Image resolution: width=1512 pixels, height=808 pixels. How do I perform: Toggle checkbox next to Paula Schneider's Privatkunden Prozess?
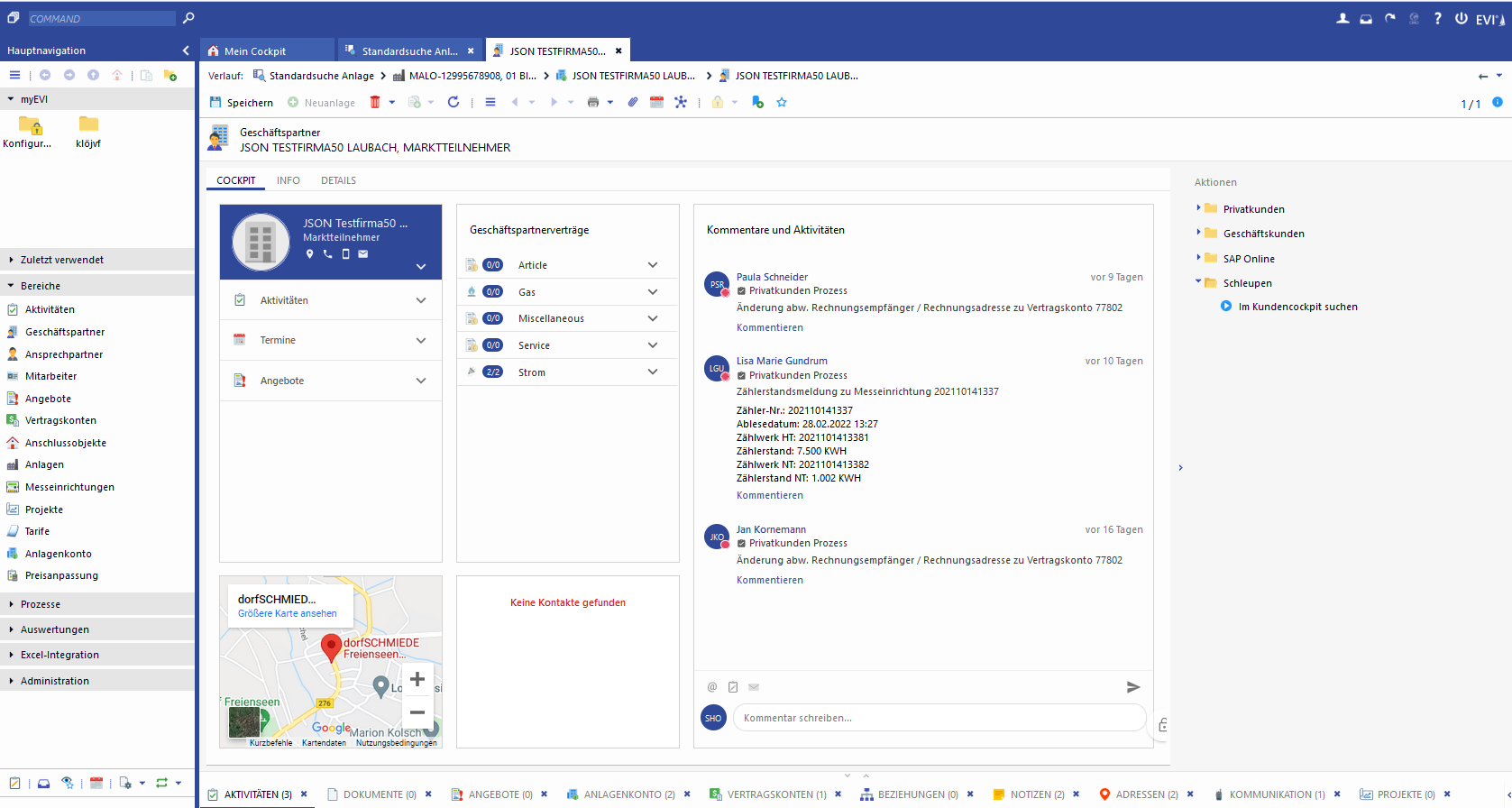pyautogui.click(x=741, y=291)
